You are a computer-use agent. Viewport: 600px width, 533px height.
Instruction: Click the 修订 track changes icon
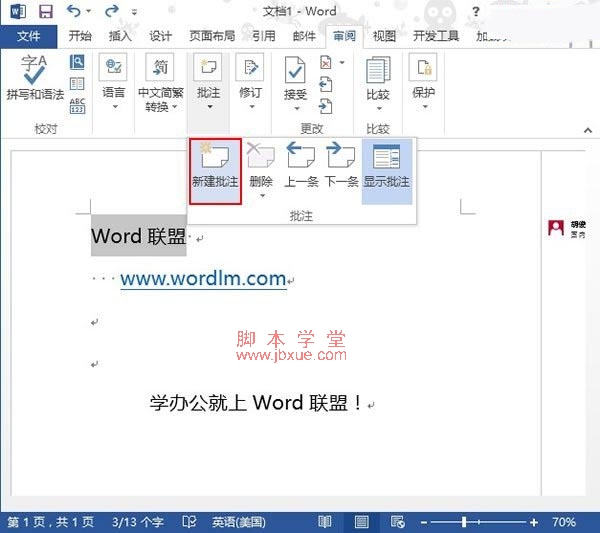coord(249,67)
